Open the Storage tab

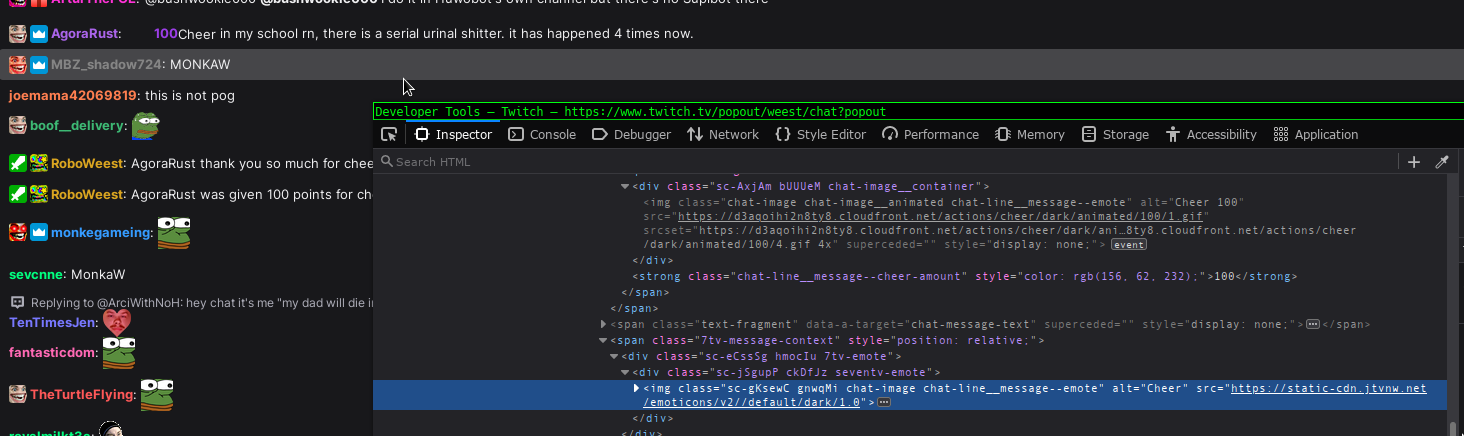pyautogui.click(x=1115, y=134)
